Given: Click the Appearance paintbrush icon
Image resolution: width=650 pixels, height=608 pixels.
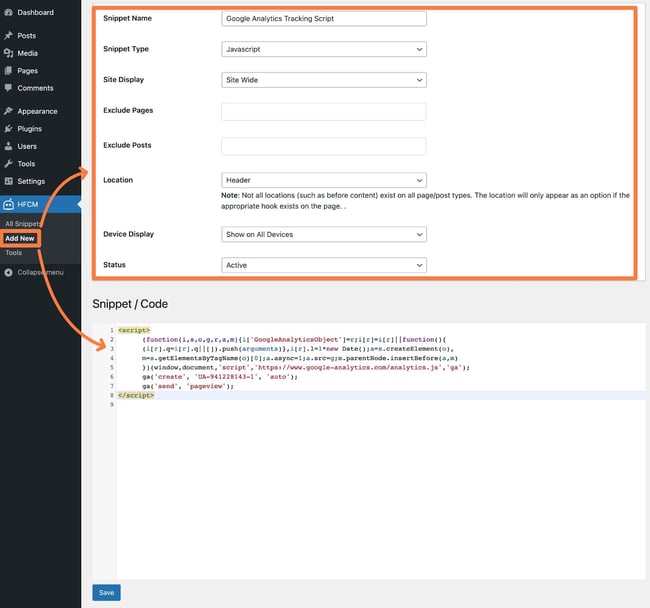Looking at the screenshot, I should coord(8,111).
